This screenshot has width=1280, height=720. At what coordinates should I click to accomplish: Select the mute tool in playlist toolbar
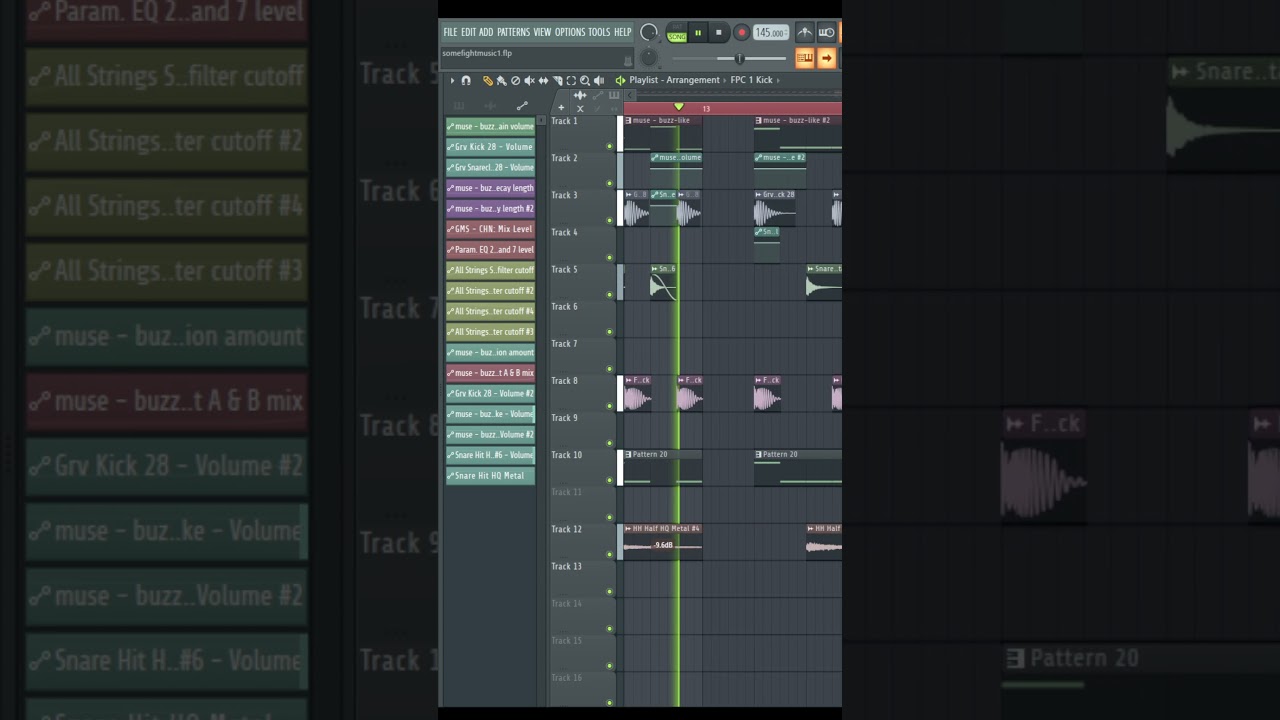click(x=529, y=80)
